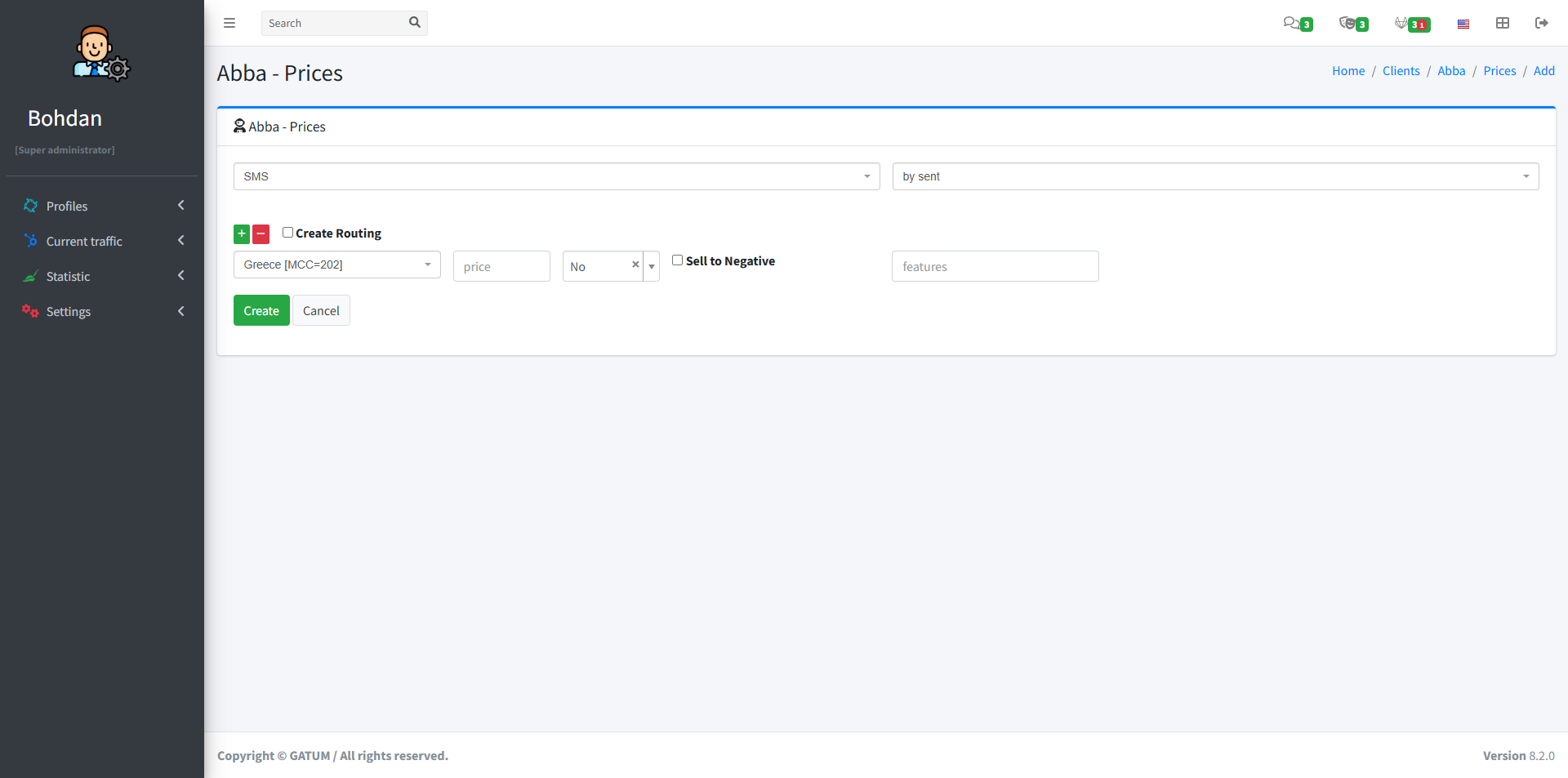Viewport: 1568px width, 778px height.
Task: Click the hamburger sidebar toggle icon
Action: (229, 23)
